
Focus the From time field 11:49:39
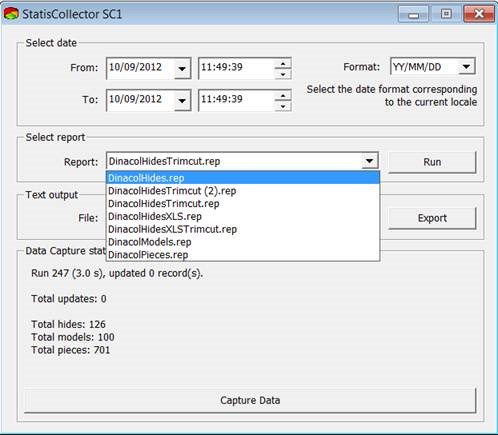[236, 68]
